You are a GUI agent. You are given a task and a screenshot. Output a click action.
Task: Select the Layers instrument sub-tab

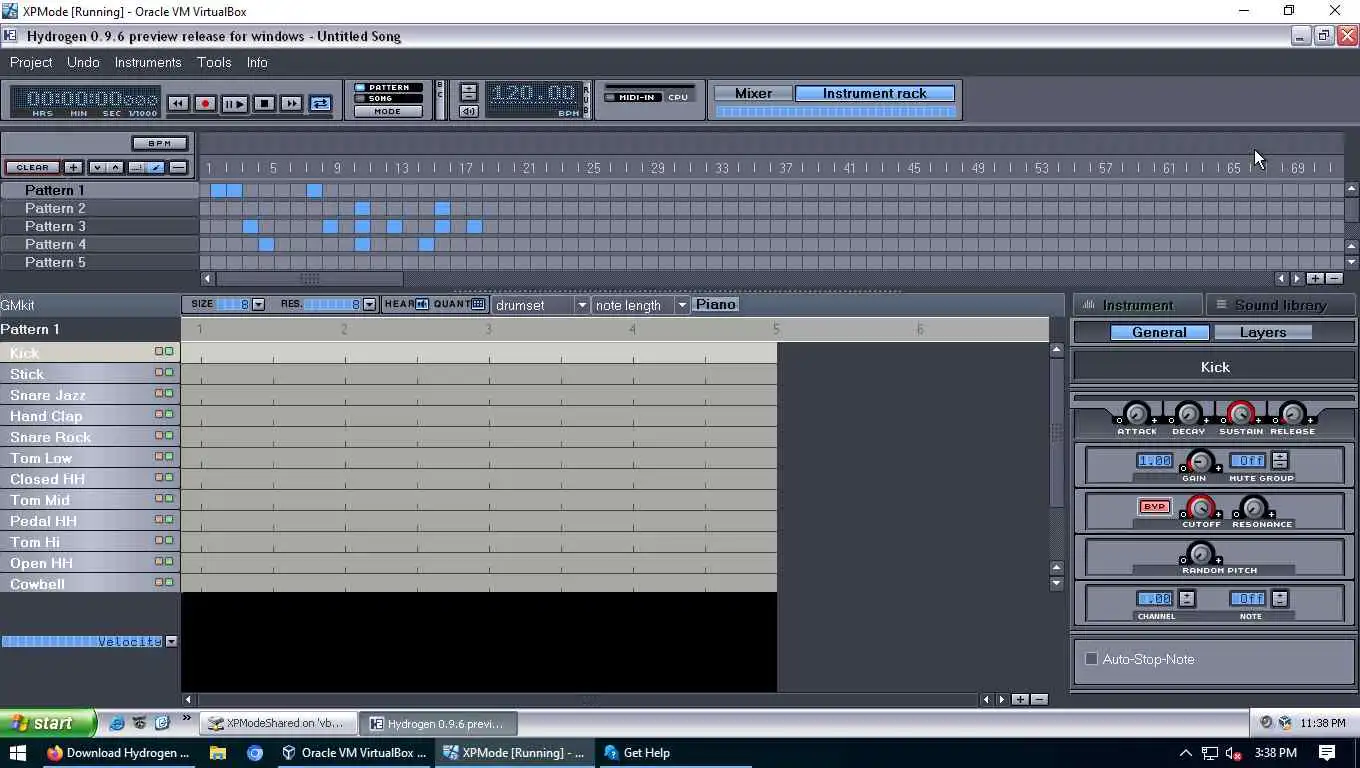(x=1263, y=332)
